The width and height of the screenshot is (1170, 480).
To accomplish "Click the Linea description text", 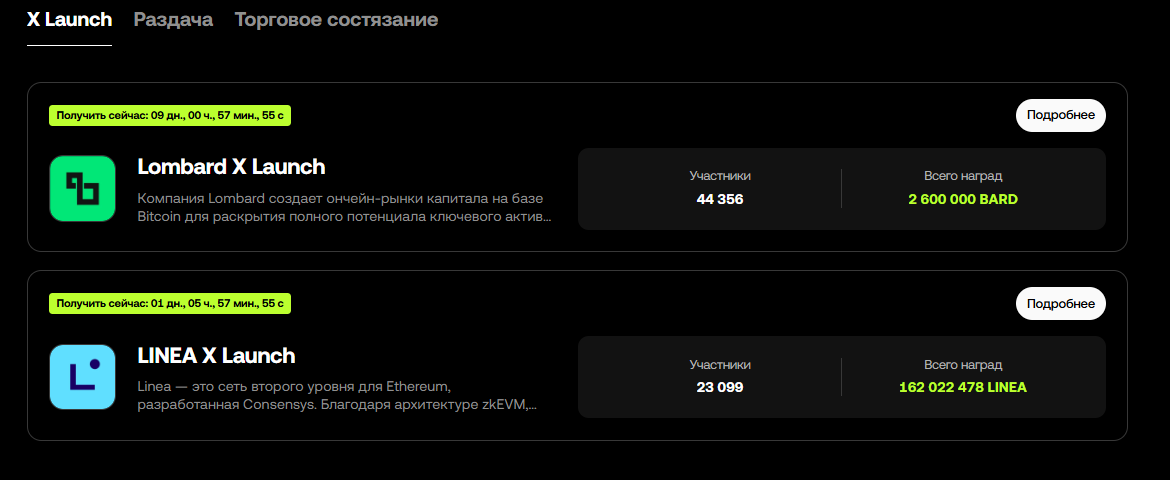I will click(x=336, y=396).
